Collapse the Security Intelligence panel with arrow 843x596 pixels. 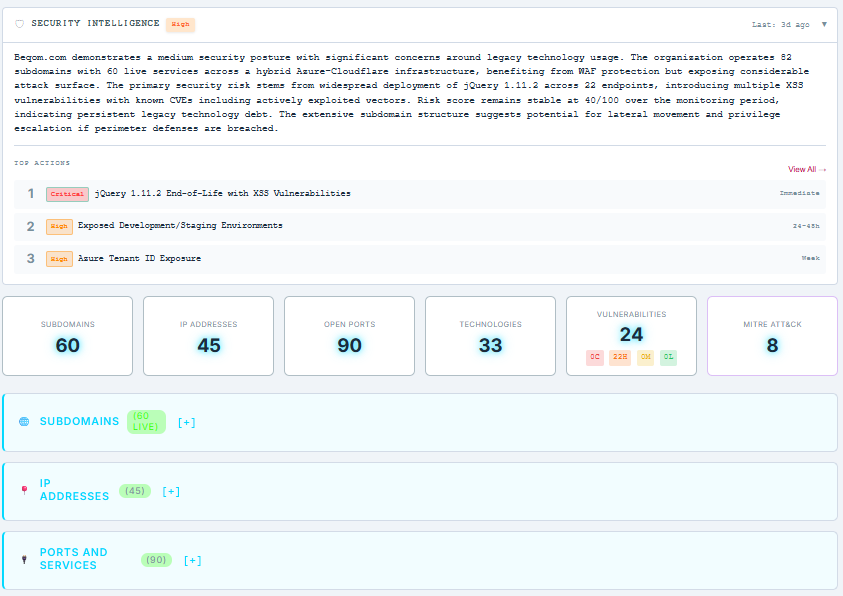click(x=824, y=24)
